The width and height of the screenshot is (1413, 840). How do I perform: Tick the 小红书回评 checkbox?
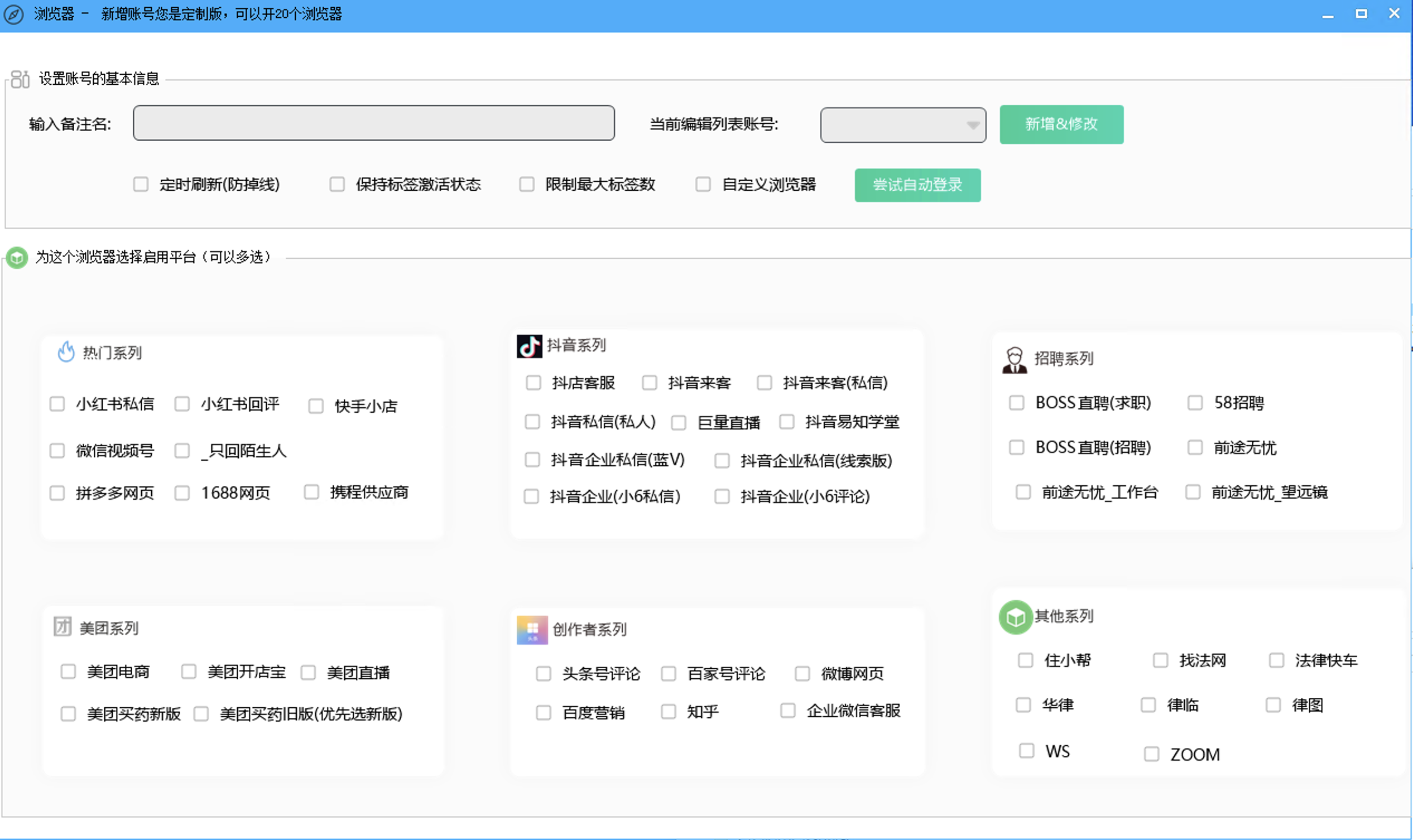pos(182,404)
